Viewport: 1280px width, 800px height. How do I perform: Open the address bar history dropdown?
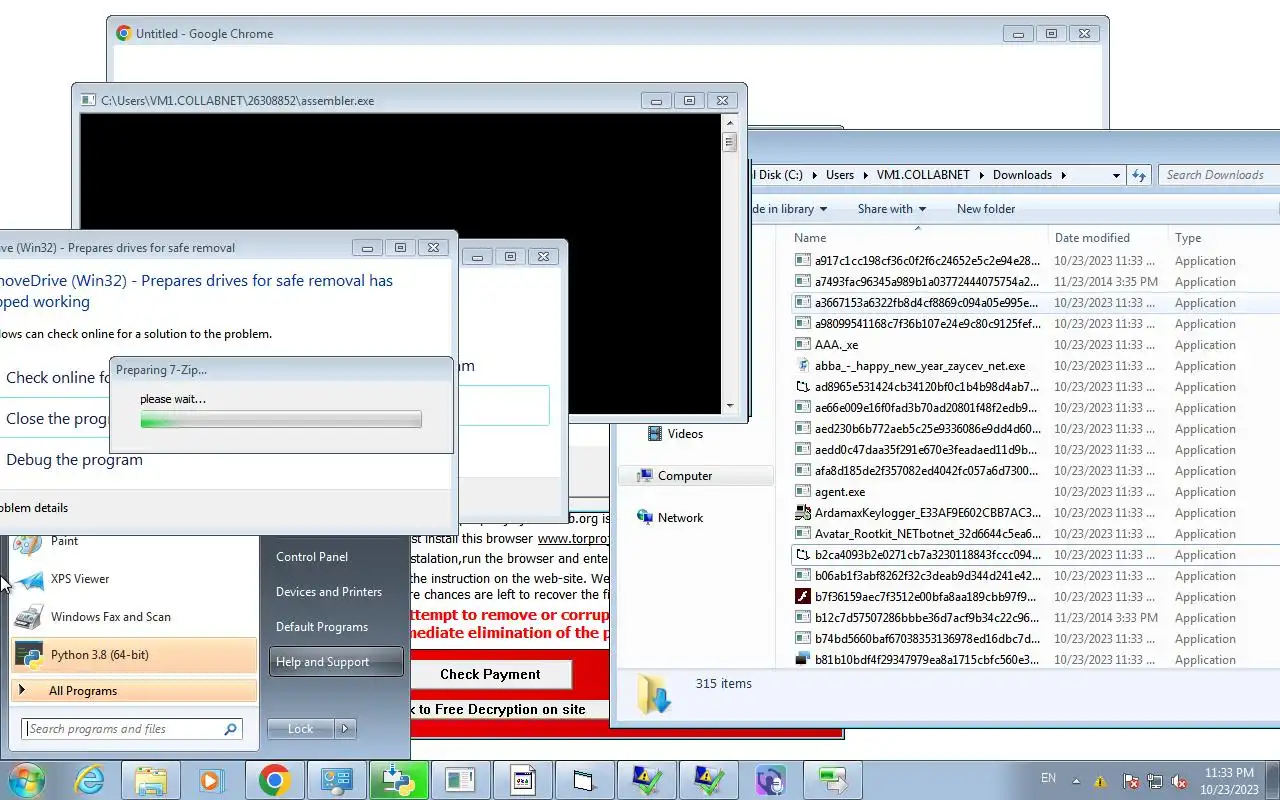(x=1116, y=175)
